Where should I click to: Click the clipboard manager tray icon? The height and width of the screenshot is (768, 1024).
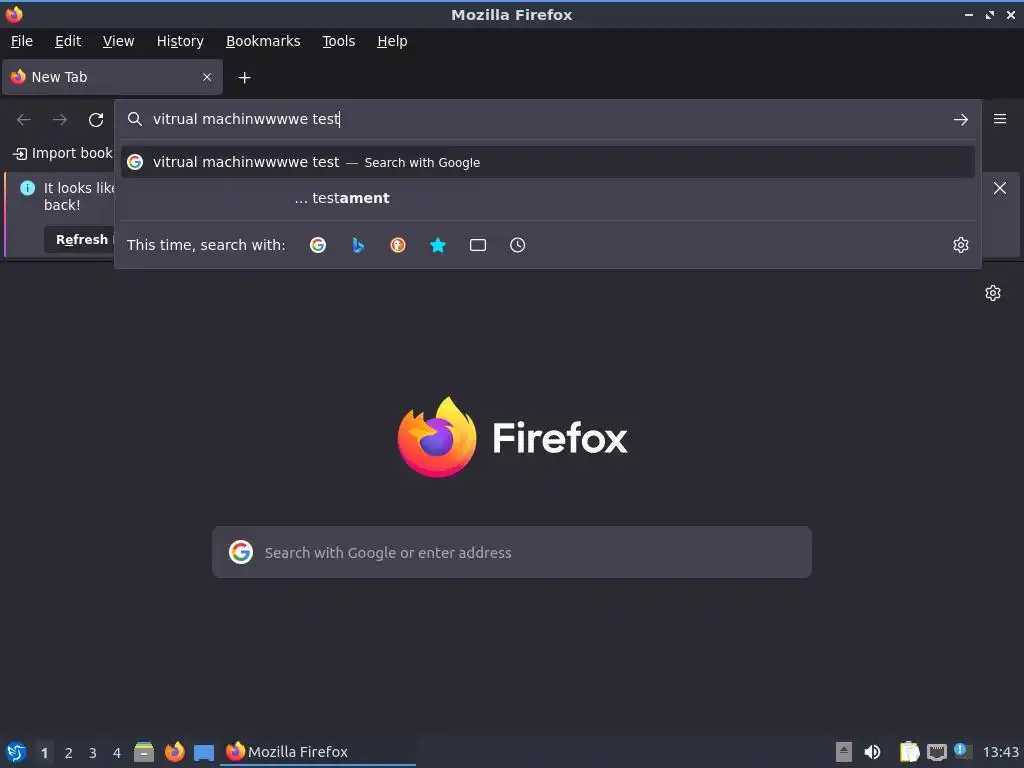click(x=909, y=752)
